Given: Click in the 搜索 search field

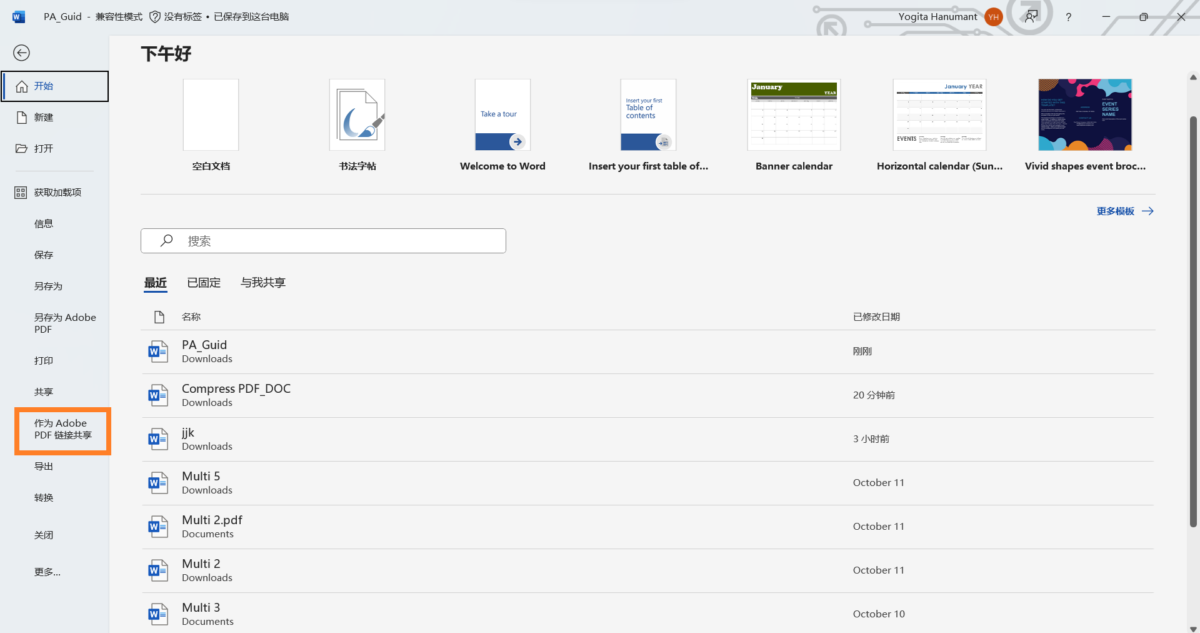Looking at the screenshot, I should pyautogui.click(x=323, y=240).
